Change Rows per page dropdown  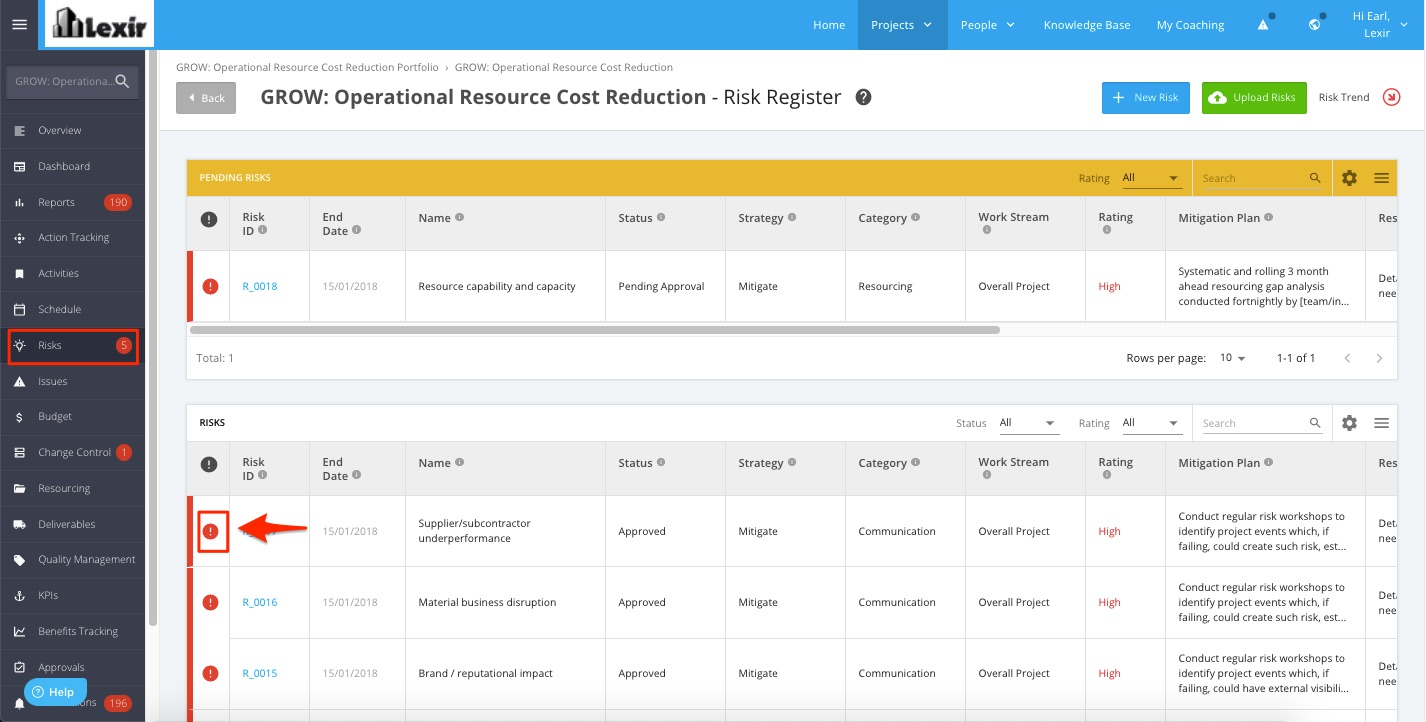point(1232,358)
